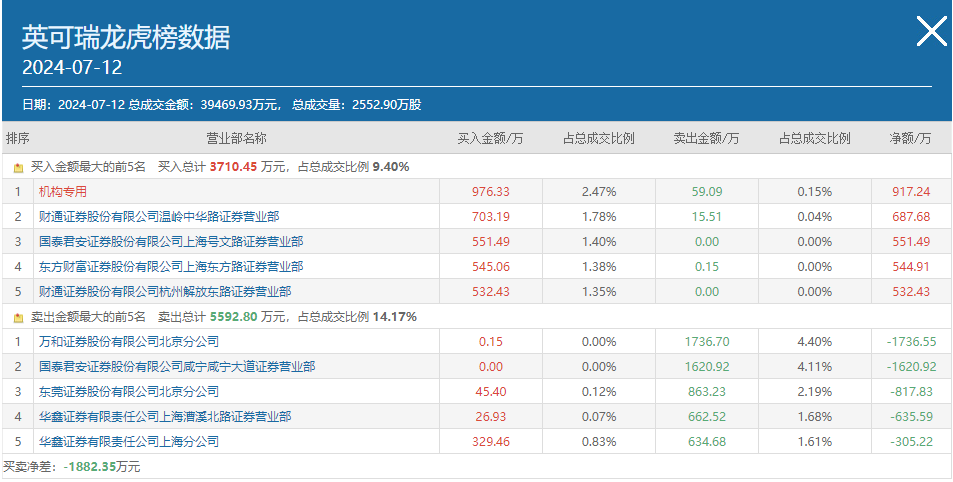Click the 营业部名称 column header
The width and height of the screenshot is (953, 482).
point(236,139)
